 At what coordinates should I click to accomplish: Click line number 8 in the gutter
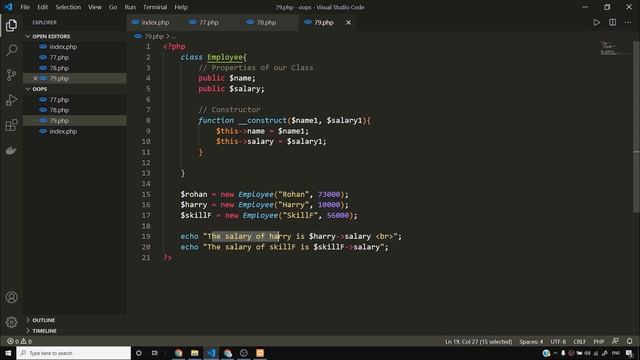tap(148, 120)
